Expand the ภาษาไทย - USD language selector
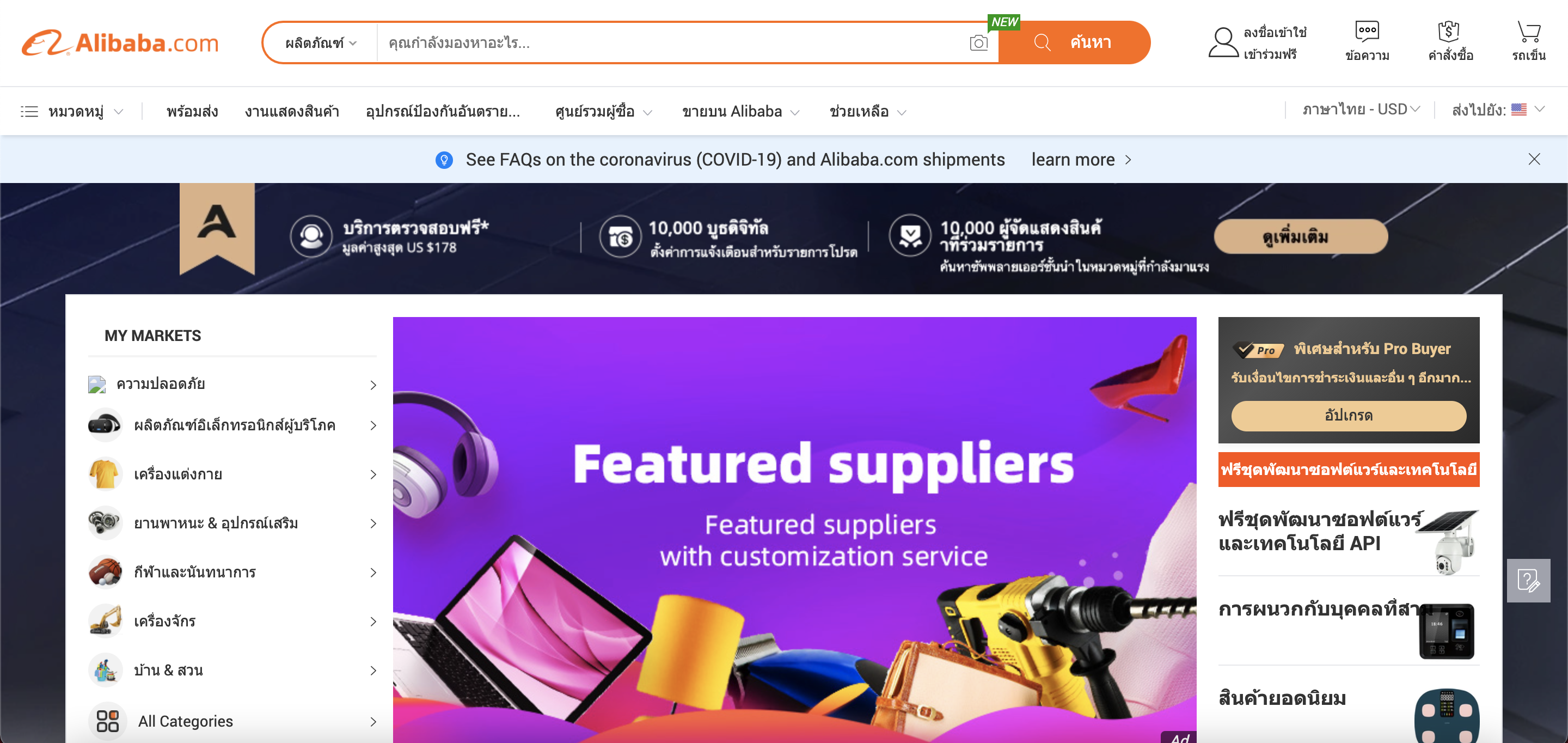 1361,109
